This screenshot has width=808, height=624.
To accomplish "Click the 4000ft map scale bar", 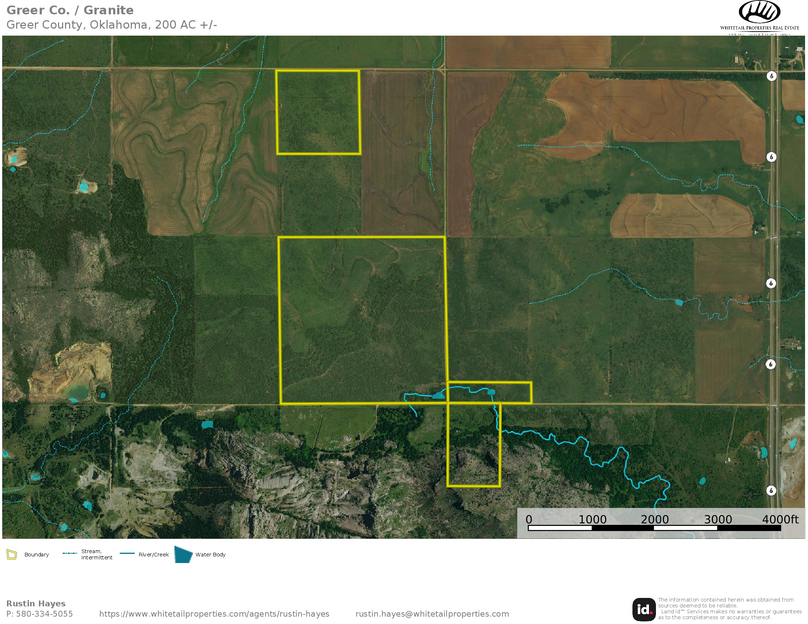I will pyautogui.click(x=662, y=527).
